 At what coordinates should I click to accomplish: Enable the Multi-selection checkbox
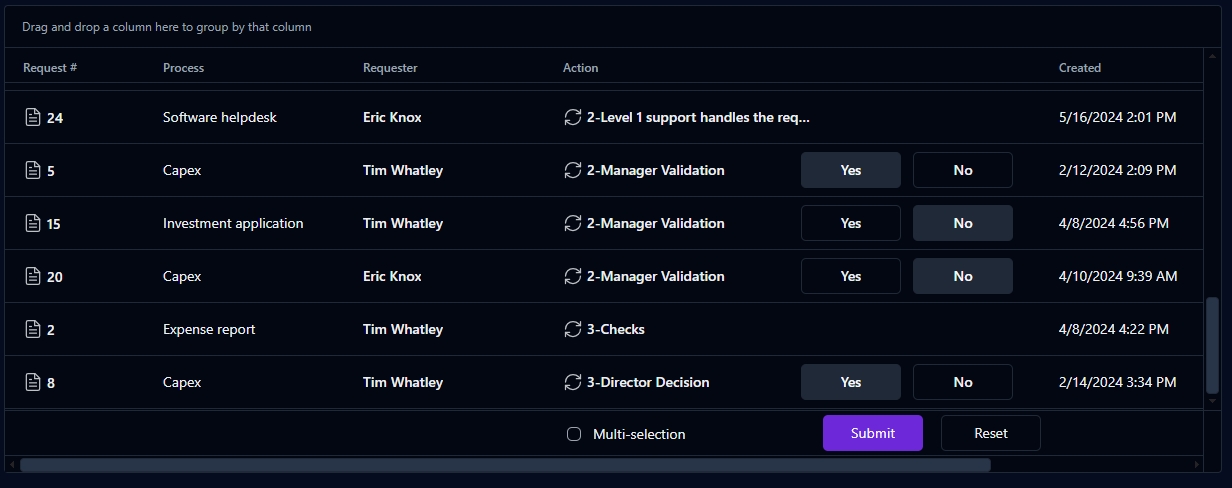click(574, 434)
